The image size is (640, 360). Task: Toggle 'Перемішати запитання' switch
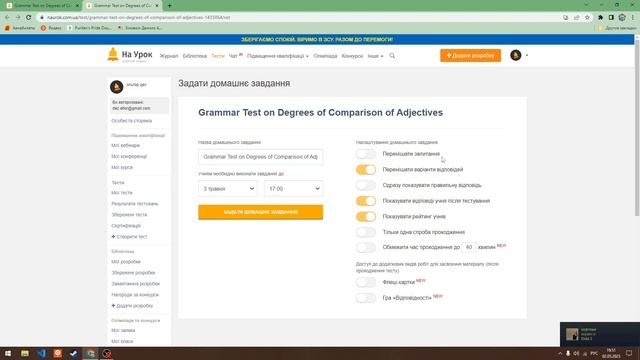[x=366, y=154]
